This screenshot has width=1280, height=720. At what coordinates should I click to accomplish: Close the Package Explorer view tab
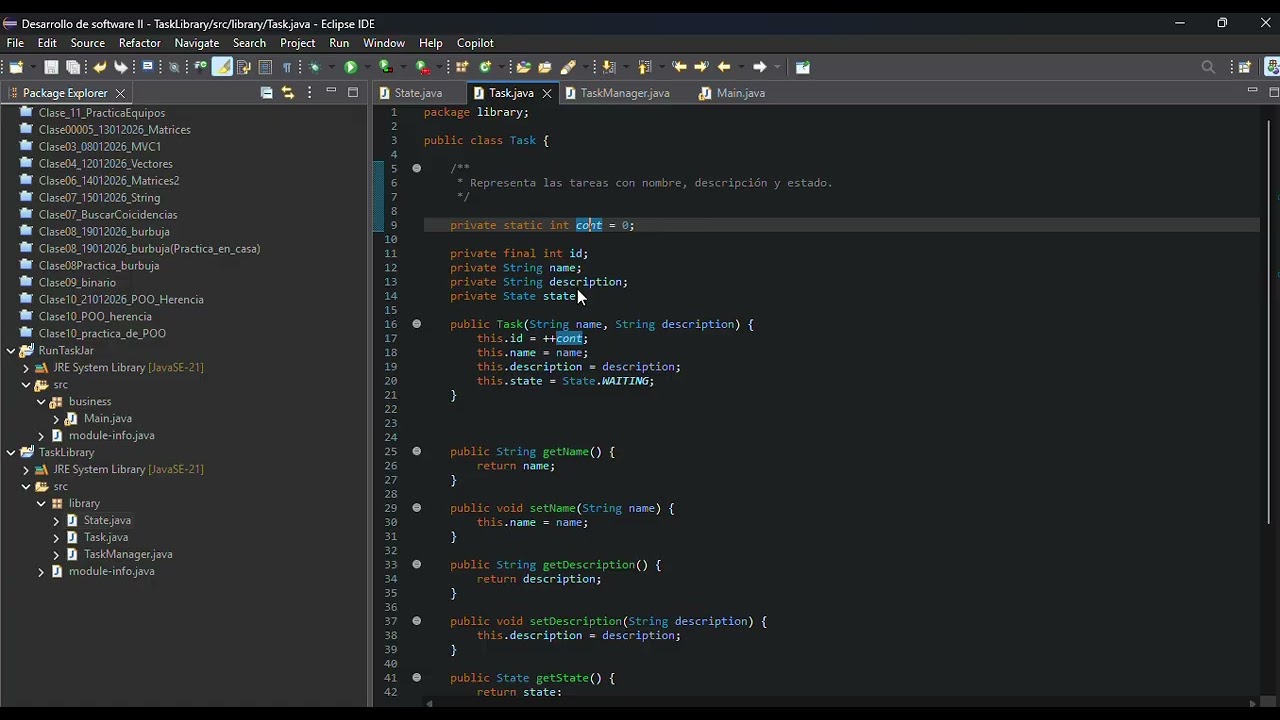(120, 93)
